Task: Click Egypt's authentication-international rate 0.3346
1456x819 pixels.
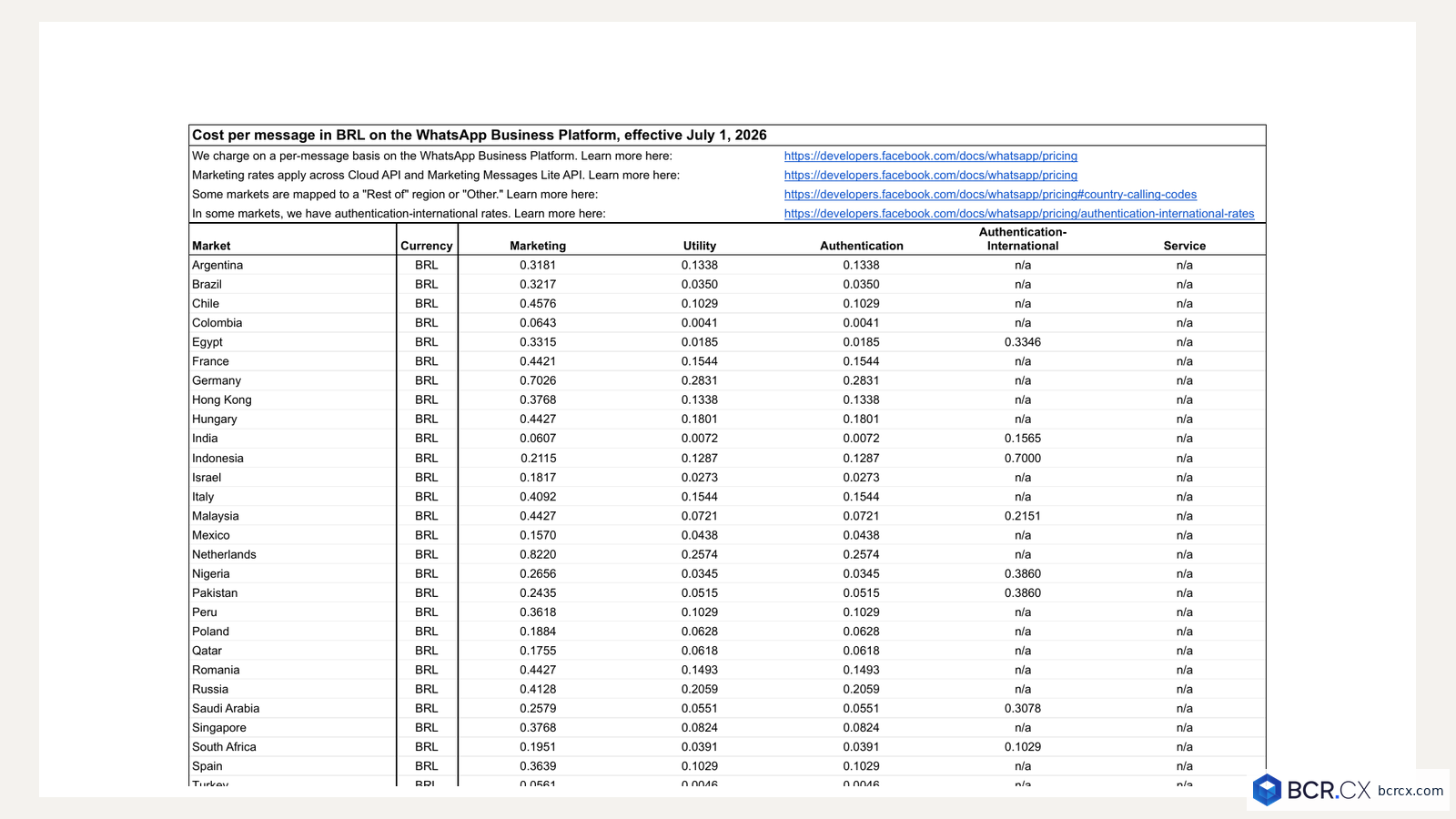Action: (x=1023, y=342)
